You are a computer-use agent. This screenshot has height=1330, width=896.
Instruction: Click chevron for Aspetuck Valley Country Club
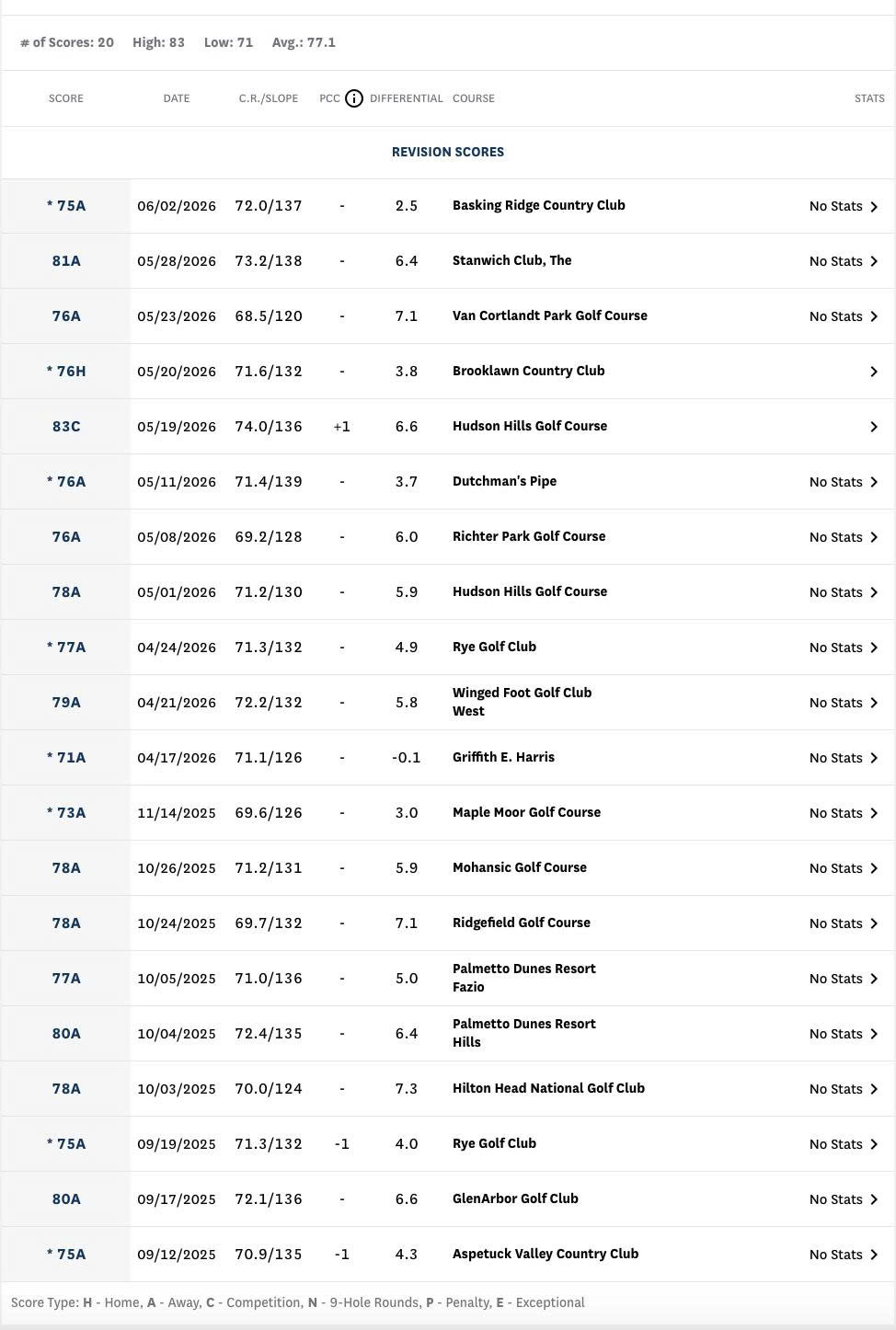pos(874,1255)
